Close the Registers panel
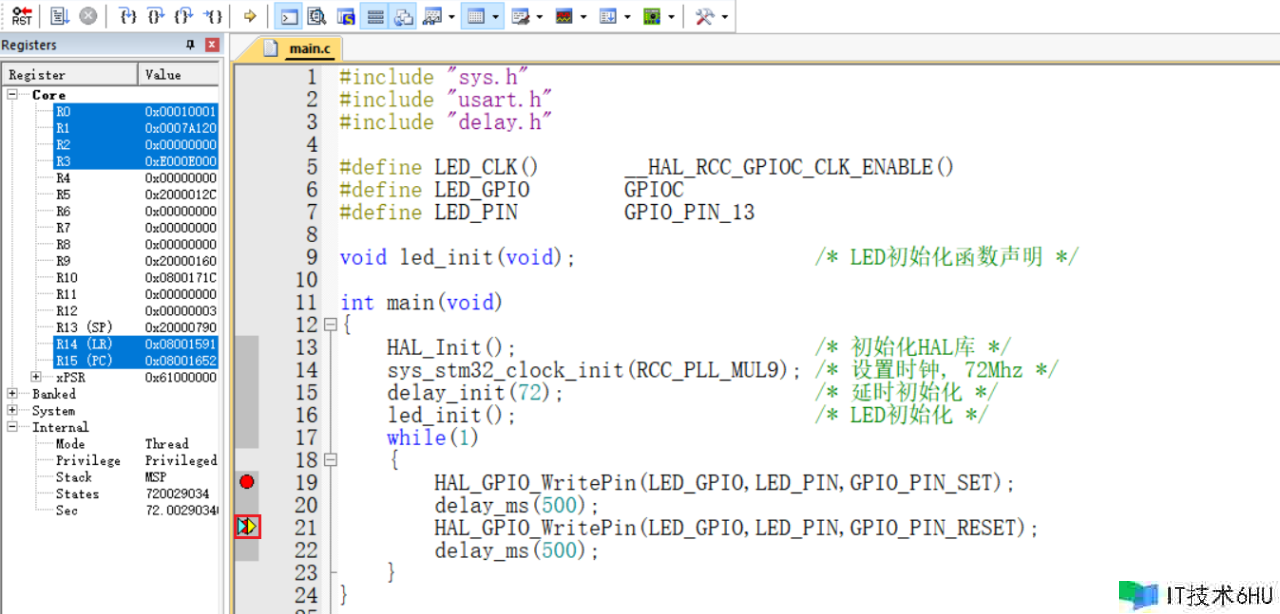 click(x=212, y=45)
